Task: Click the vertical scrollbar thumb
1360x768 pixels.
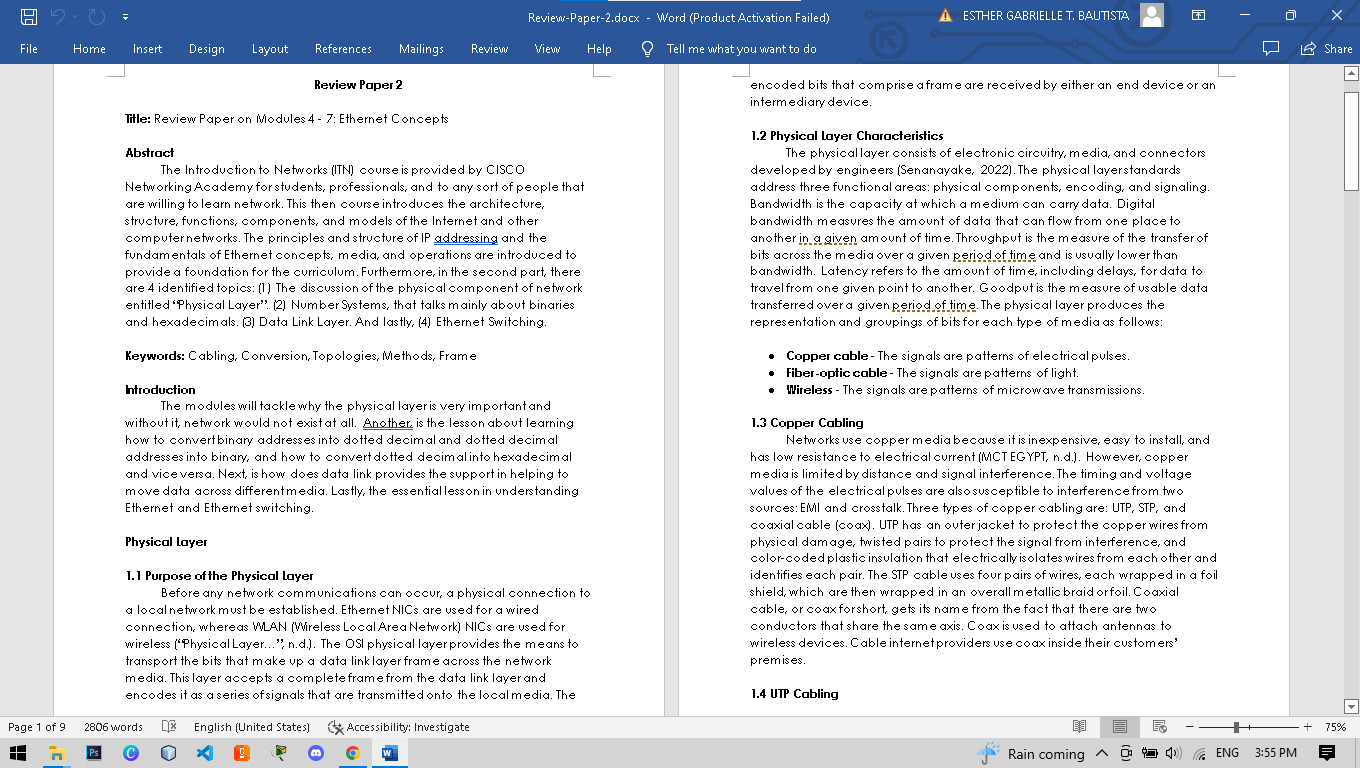Action: pyautogui.click(x=1351, y=139)
